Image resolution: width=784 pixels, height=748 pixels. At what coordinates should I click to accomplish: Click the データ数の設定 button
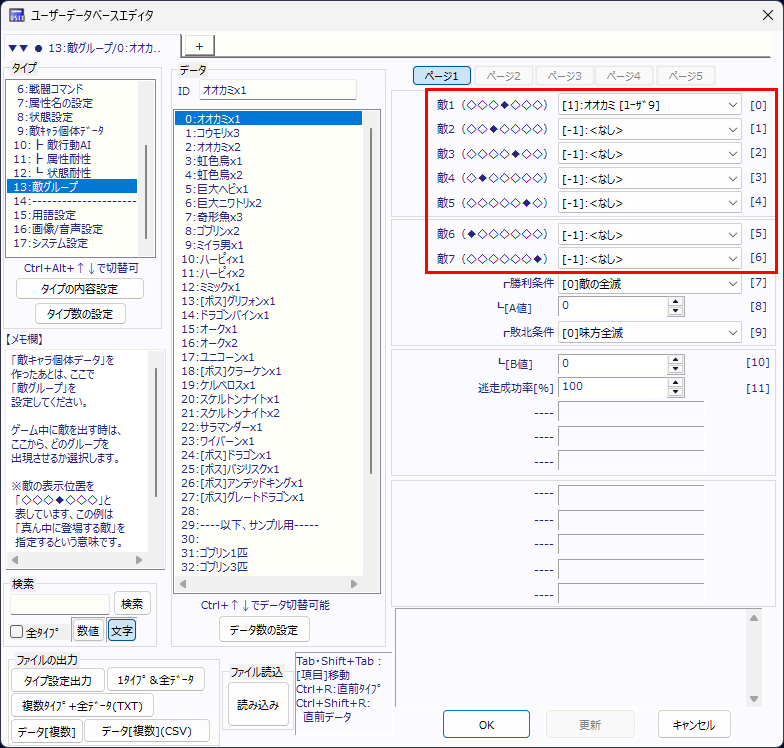(x=264, y=629)
